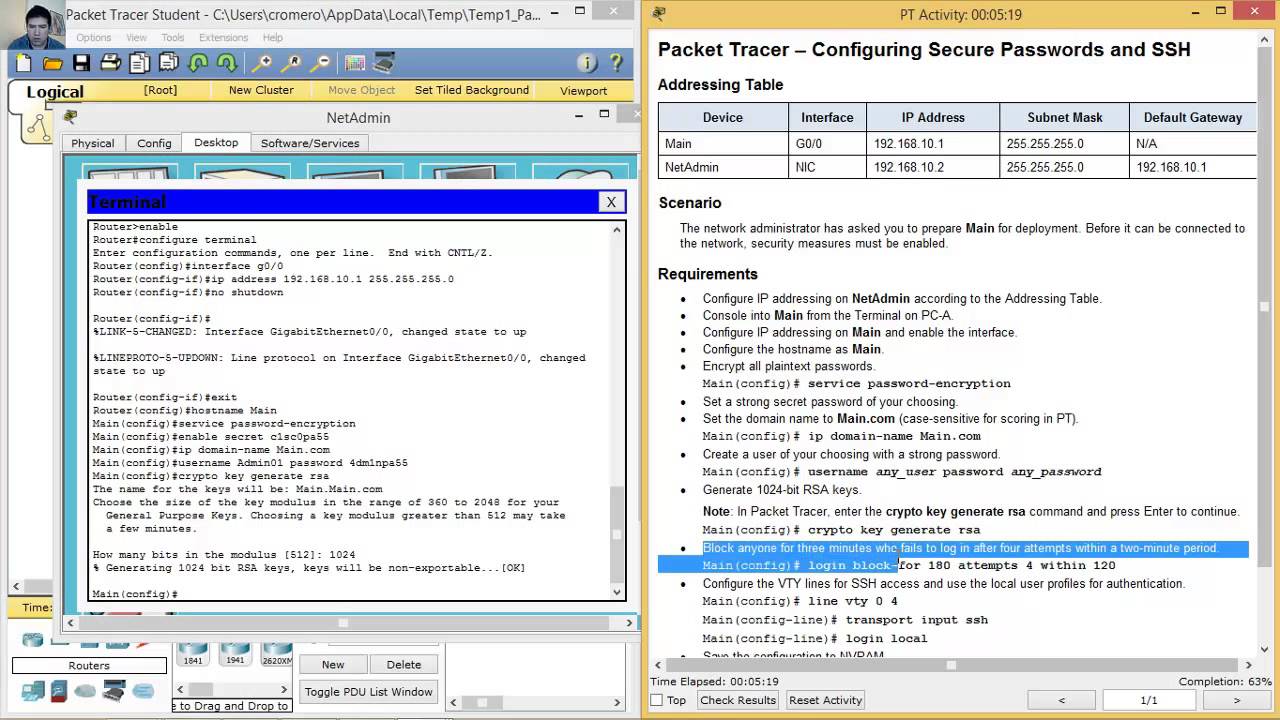The image size is (1280, 720).
Task: Switch to the Config tab in NetAdmin
Action: [154, 143]
